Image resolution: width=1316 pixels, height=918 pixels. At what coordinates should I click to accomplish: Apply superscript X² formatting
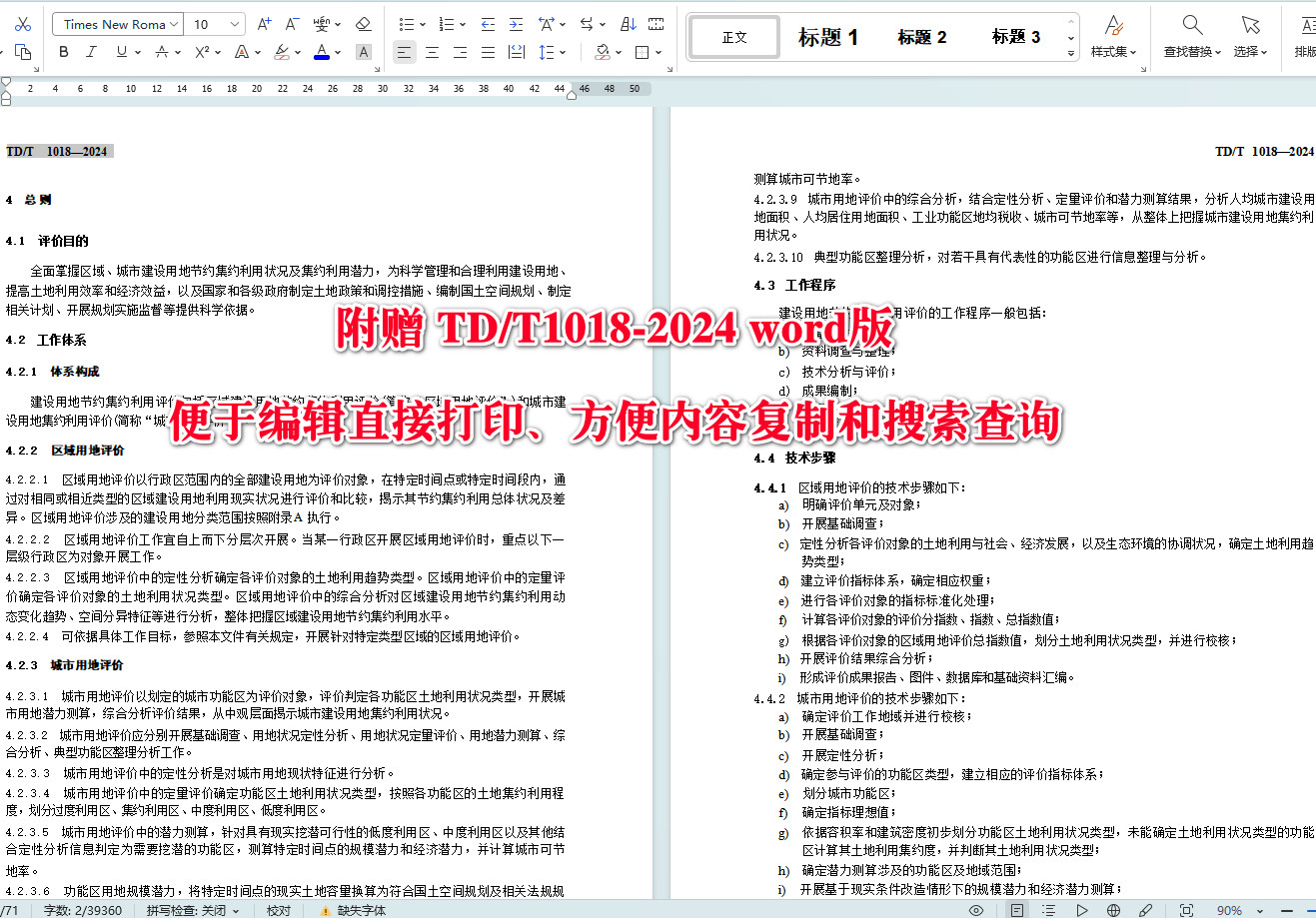pos(202,52)
